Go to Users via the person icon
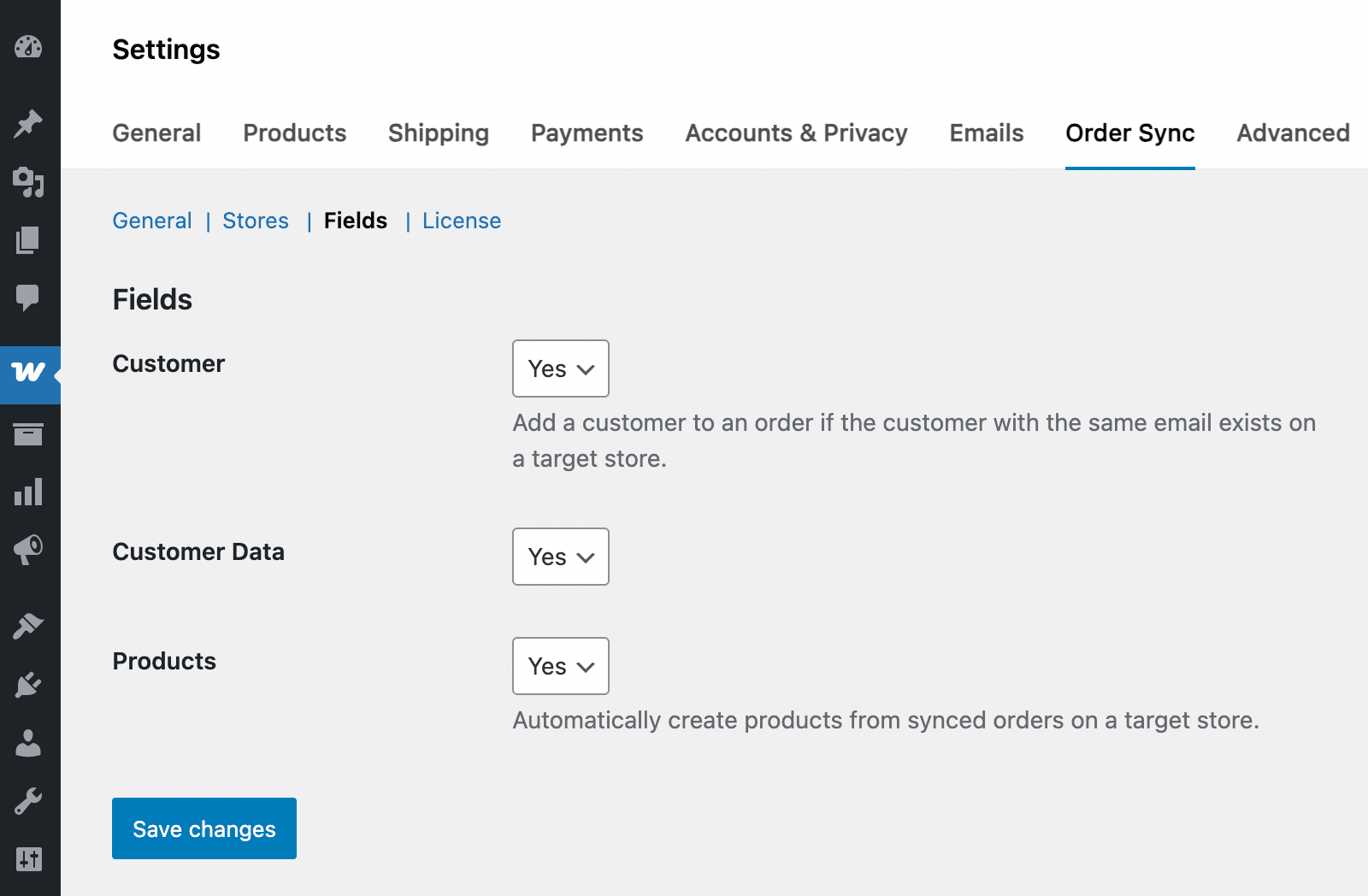This screenshot has height=896, width=1368. click(x=28, y=743)
